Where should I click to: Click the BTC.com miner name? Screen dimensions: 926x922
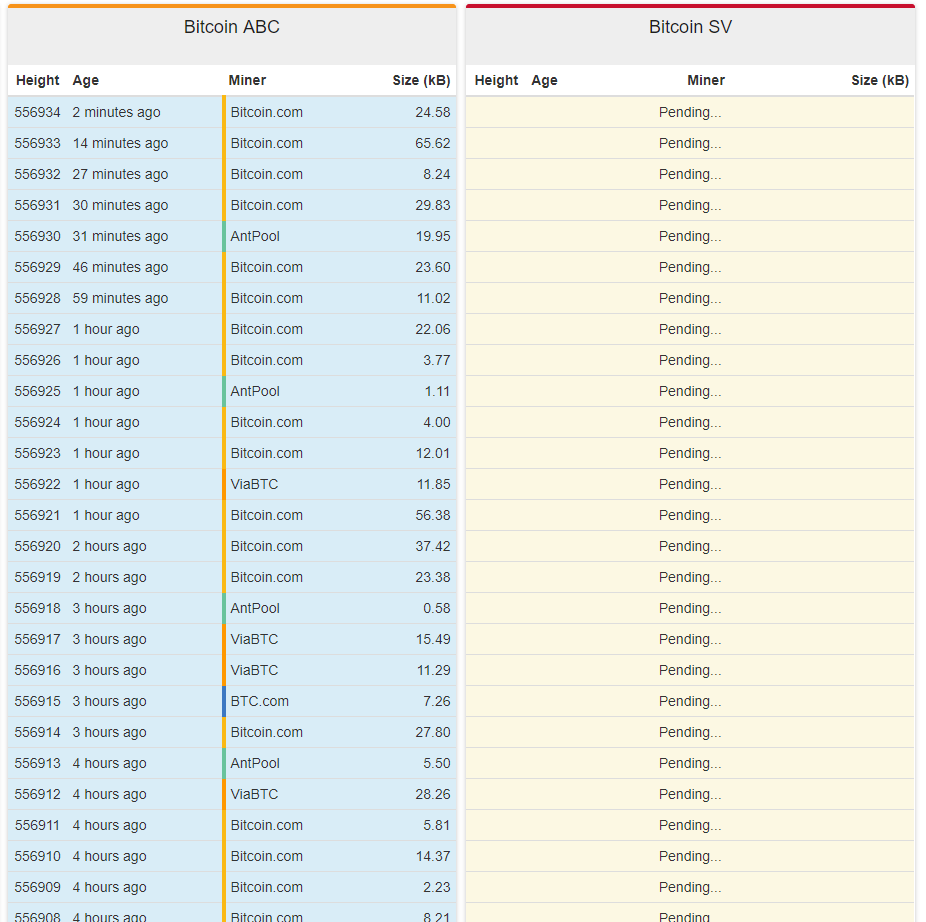click(x=259, y=701)
